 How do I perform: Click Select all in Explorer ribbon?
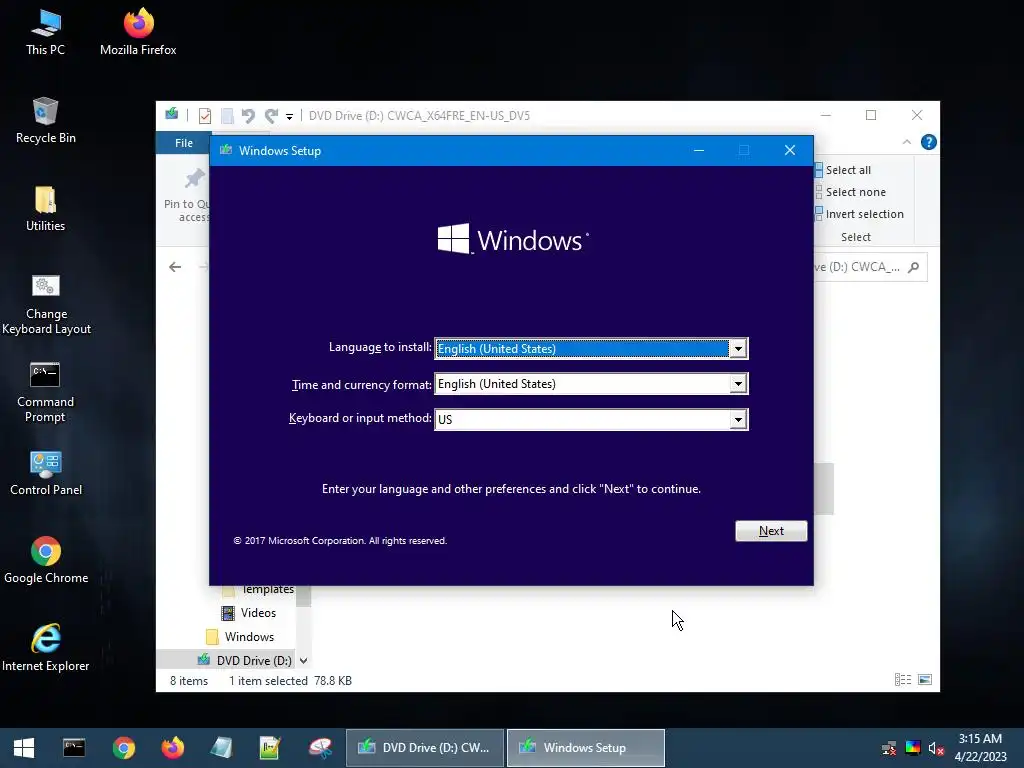(x=843, y=170)
